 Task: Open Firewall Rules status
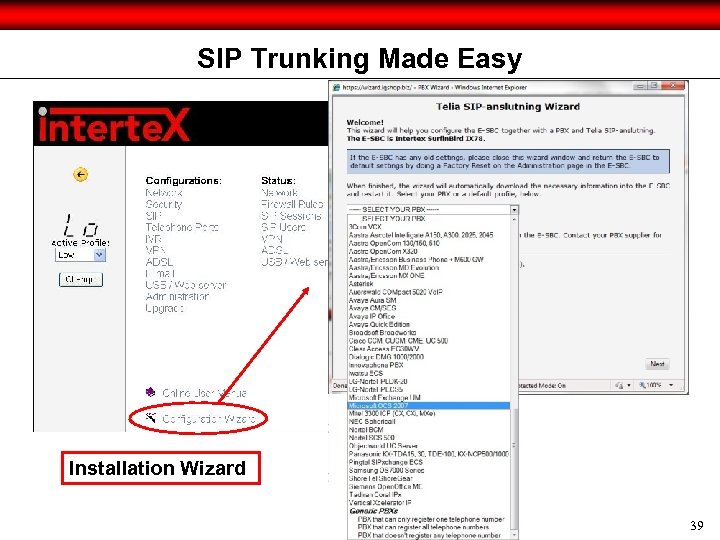[292, 204]
